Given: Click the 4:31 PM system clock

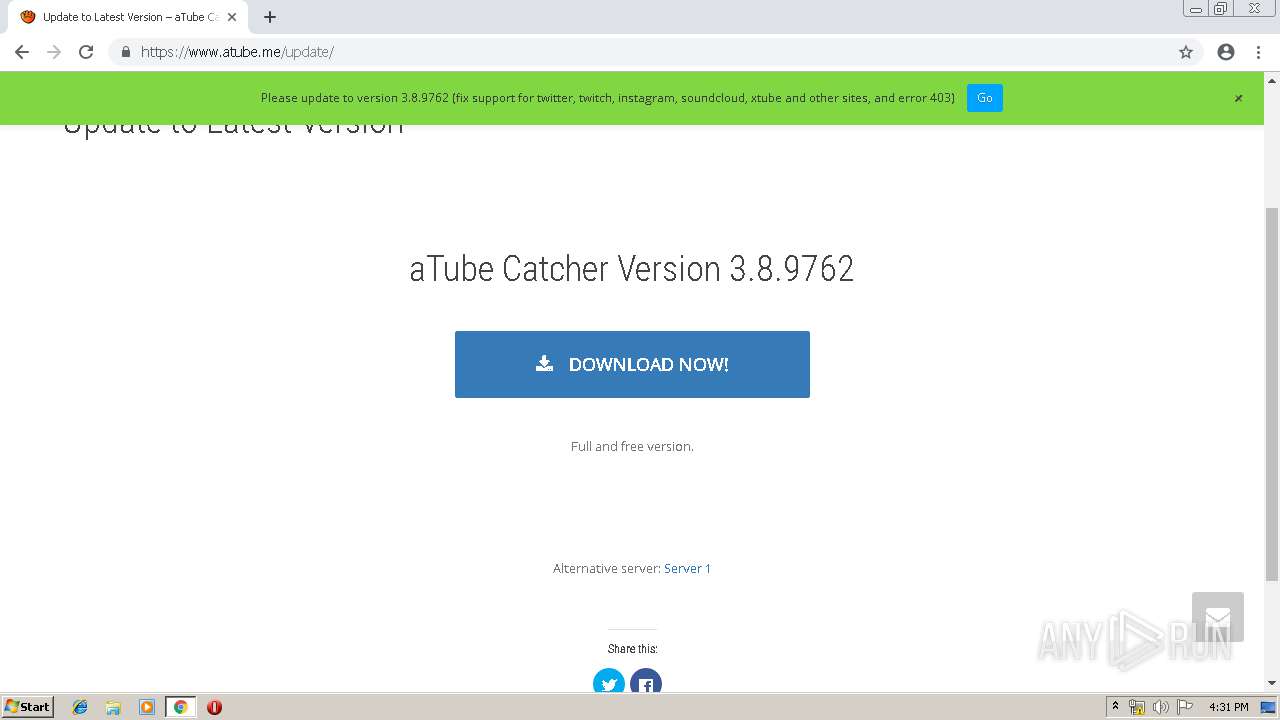Looking at the screenshot, I should click(x=1228, y=707).
